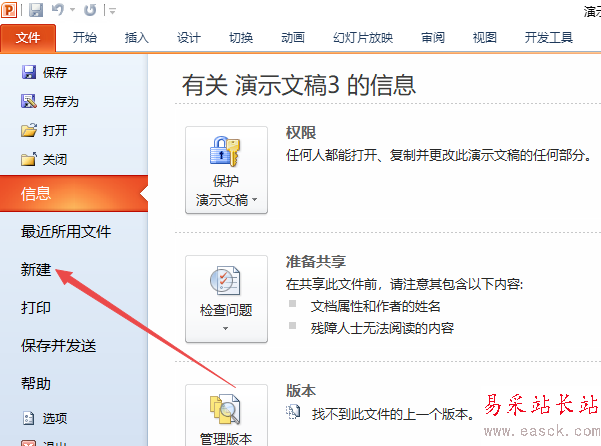Click the document icon beside 找不到此文件的上一个版本
The width and height of the screenshot is (601, 446).
[x=293, y=412]
